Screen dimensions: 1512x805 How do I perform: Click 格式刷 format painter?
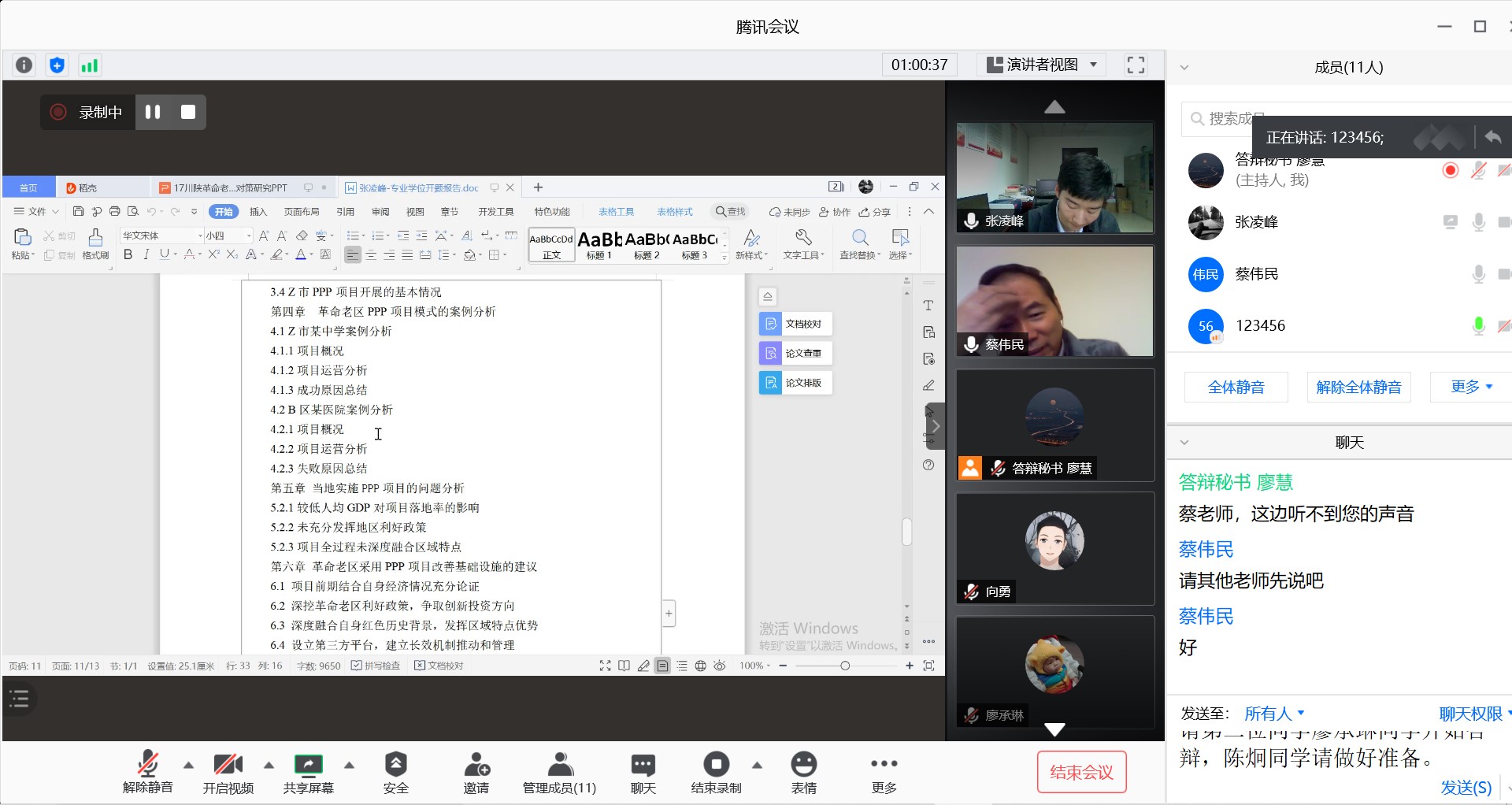click(95, 244)
